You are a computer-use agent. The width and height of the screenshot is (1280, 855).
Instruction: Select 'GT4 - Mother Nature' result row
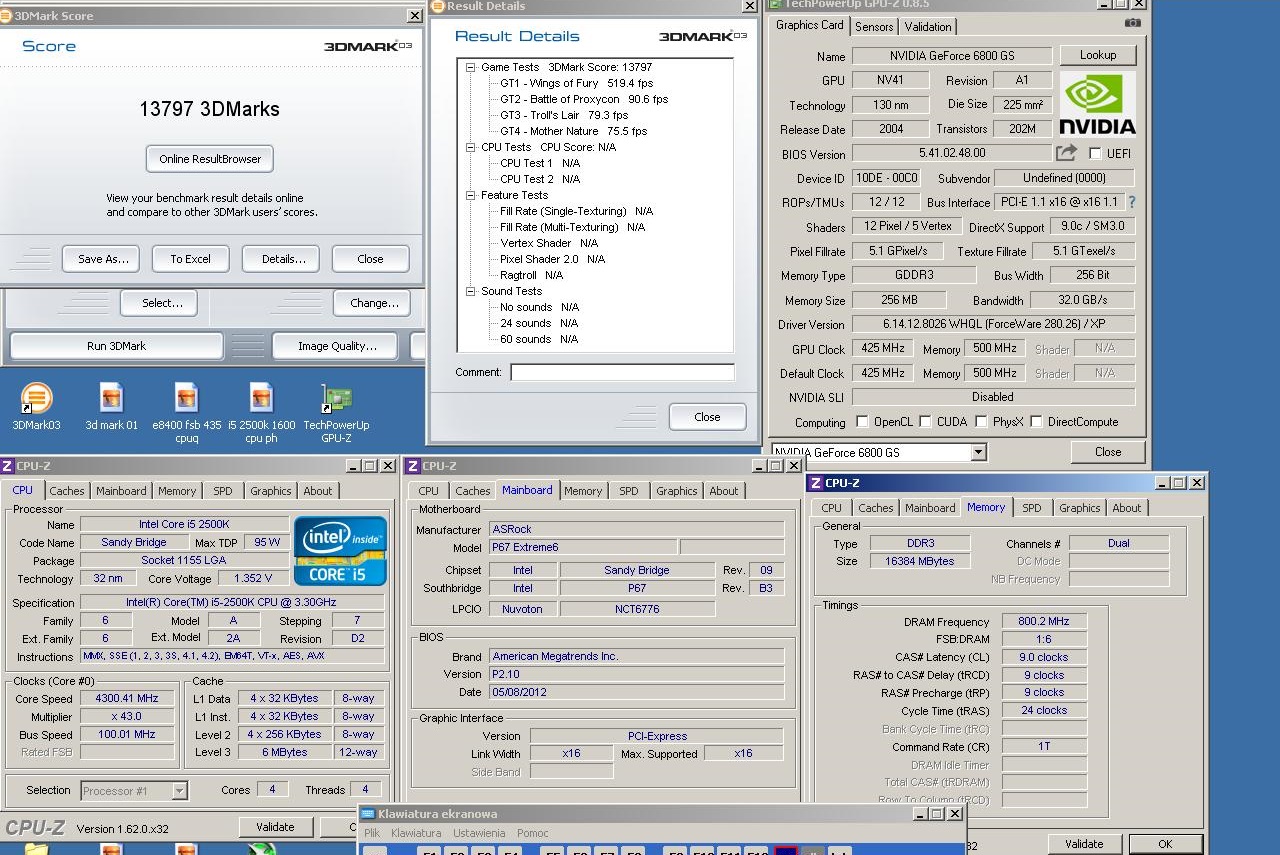click(573, 131)
